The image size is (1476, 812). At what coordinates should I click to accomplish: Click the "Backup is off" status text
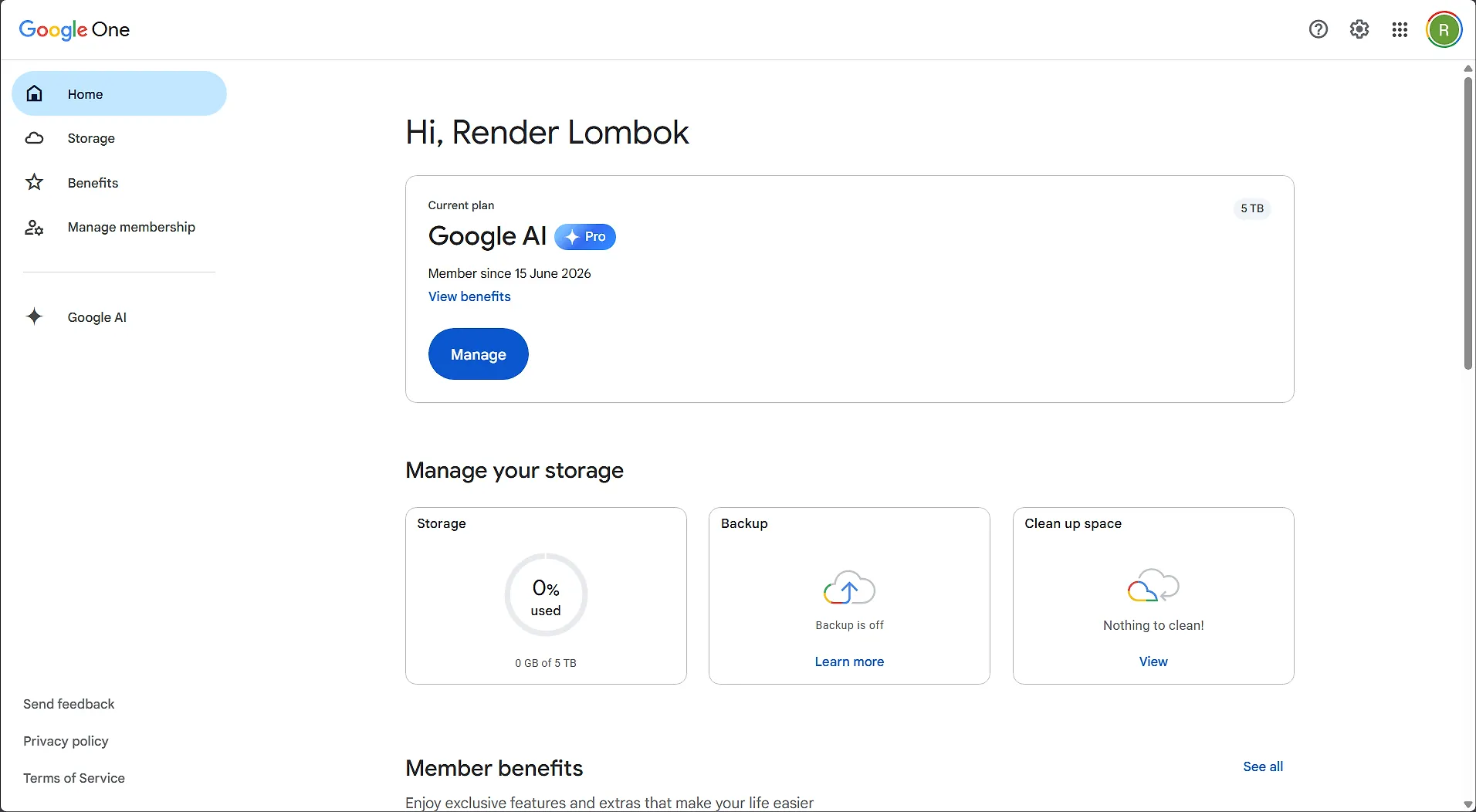[849, 625]
